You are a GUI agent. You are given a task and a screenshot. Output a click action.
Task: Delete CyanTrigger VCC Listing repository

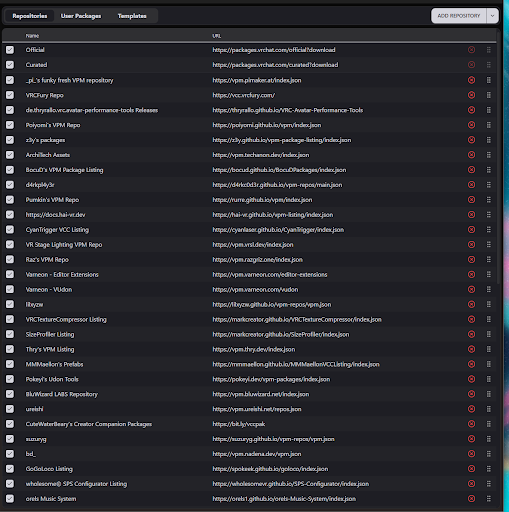click(471, 229)
